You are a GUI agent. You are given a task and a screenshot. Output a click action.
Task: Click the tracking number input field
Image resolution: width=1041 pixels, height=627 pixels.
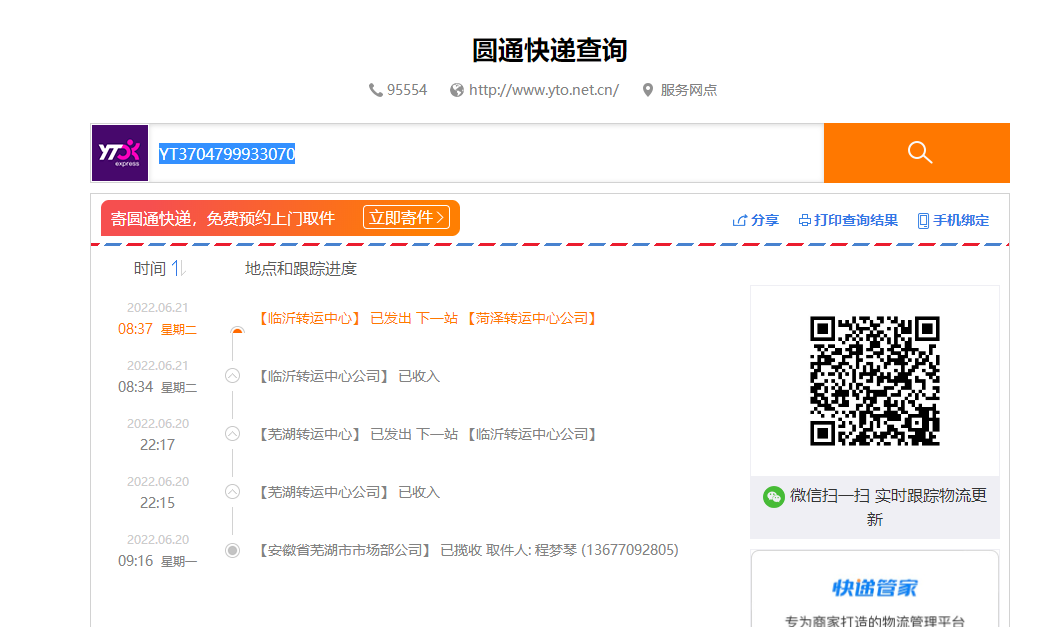[487, 153]
